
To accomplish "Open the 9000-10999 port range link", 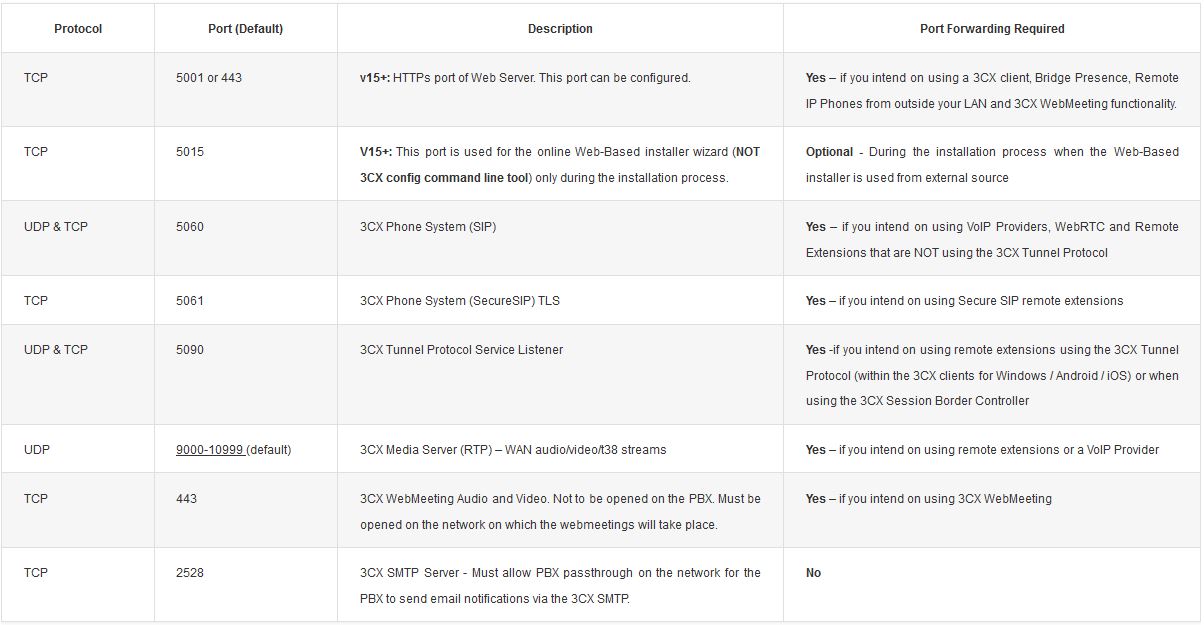I will (x=210, y=450).
